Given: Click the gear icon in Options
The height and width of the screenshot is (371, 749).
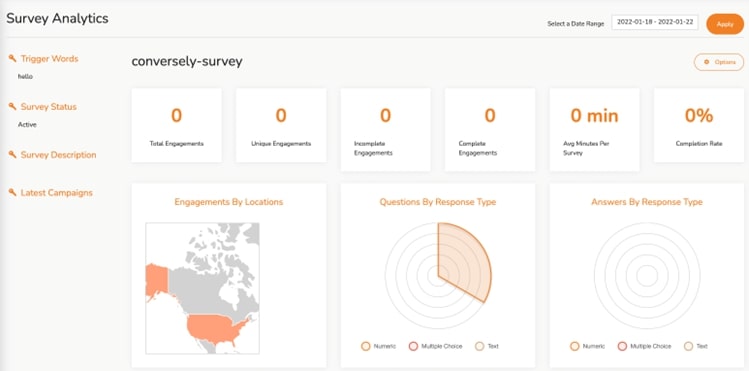Looking at the screenshot, I should click(706, 62).
